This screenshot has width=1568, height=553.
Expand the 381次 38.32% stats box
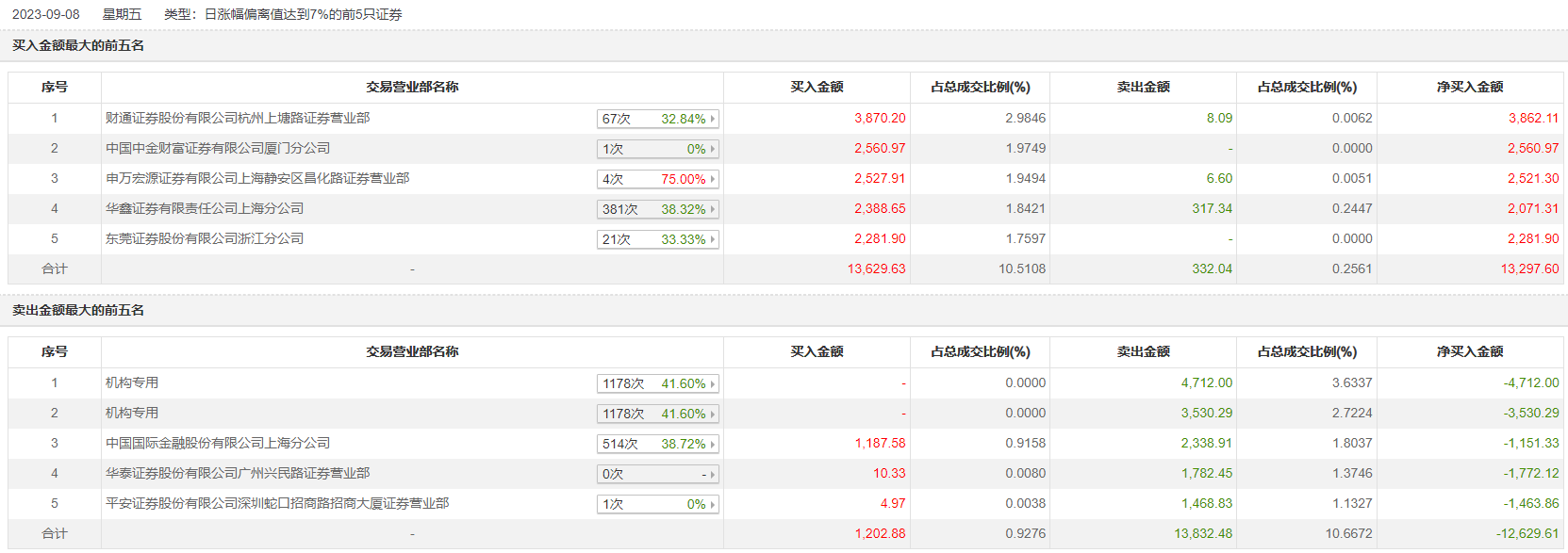coord(658,209)
